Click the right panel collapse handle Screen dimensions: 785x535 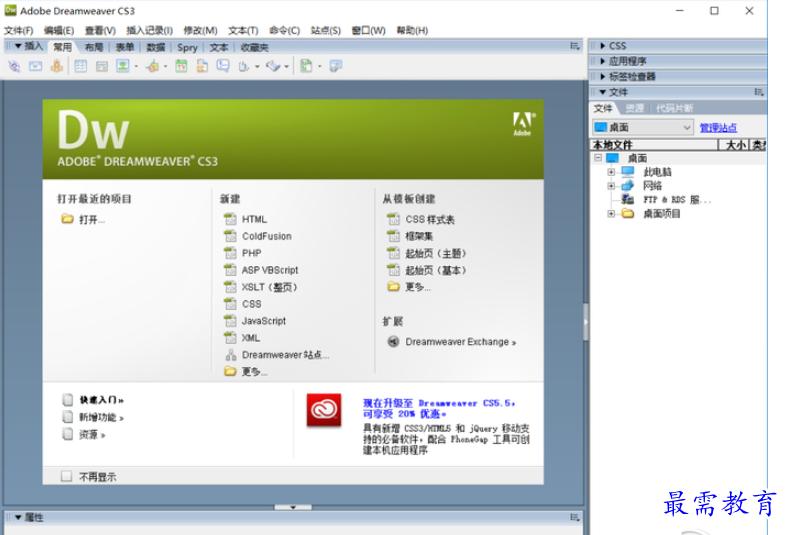(x=586, y=322)
